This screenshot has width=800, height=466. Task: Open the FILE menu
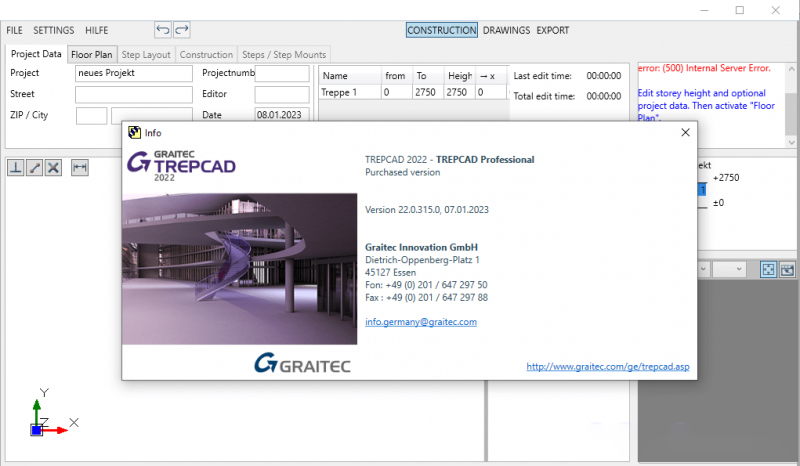tap(14, 30)
